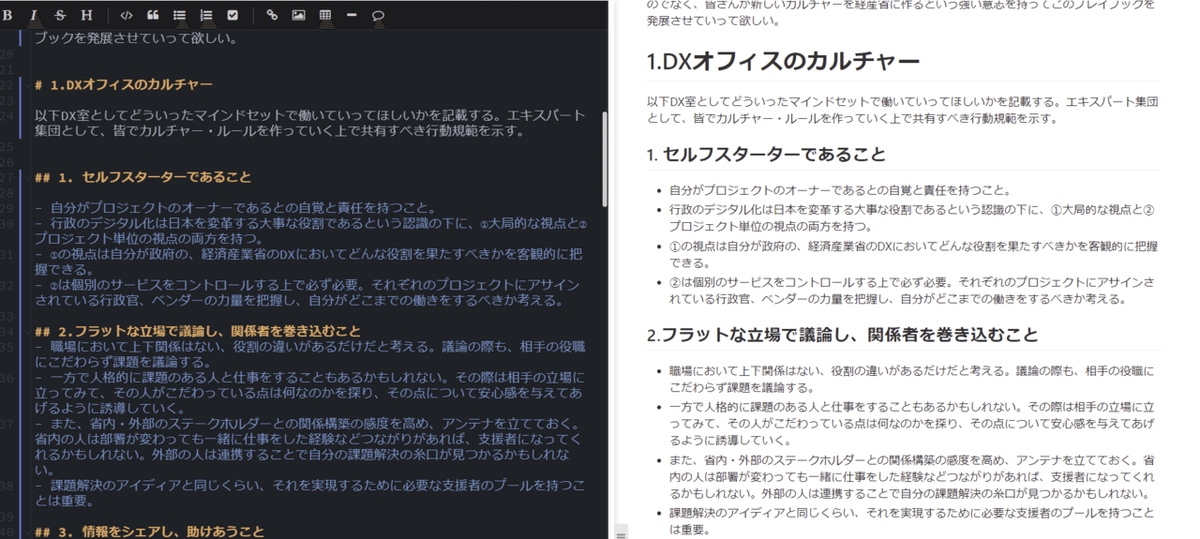Click preview bullet starting '行政のデジタル化は日本を変革する'
The height and width of the screenshot is (539, 1200).
tap(912, 217)
